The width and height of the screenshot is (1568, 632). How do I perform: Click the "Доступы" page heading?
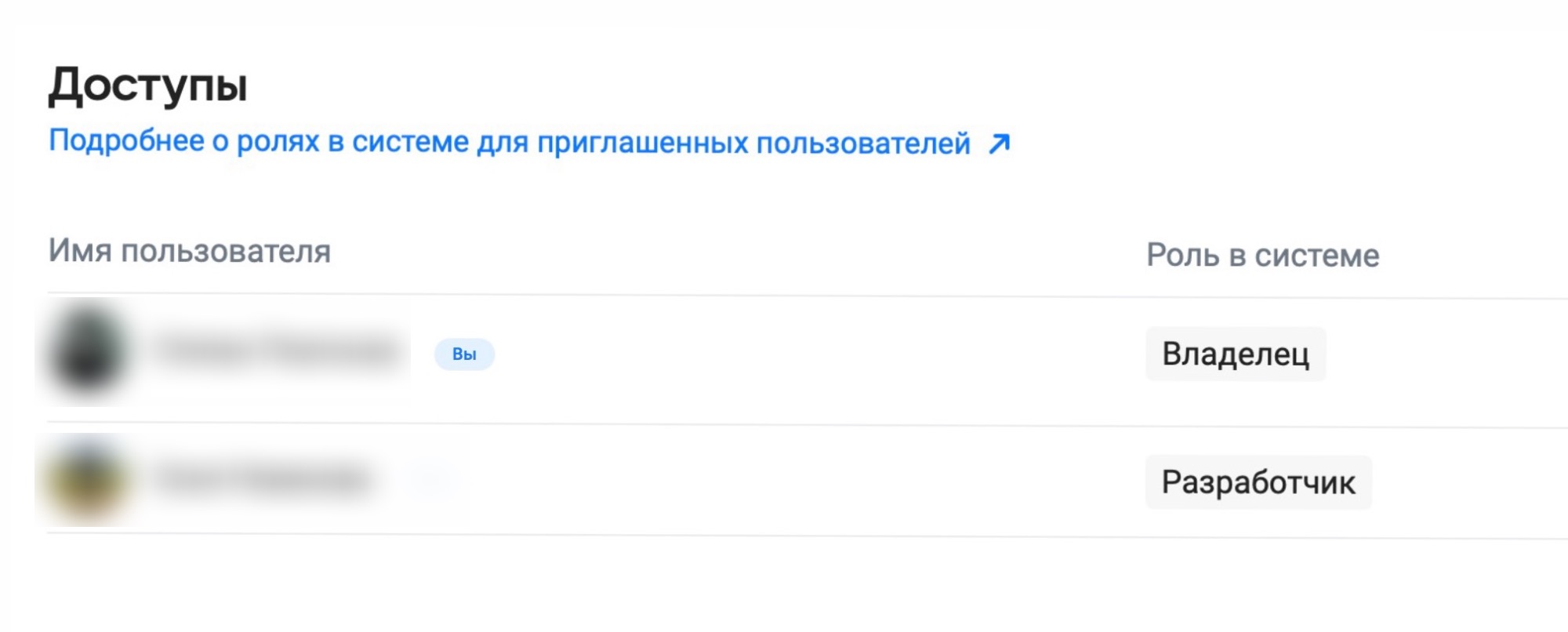point(148,85)
